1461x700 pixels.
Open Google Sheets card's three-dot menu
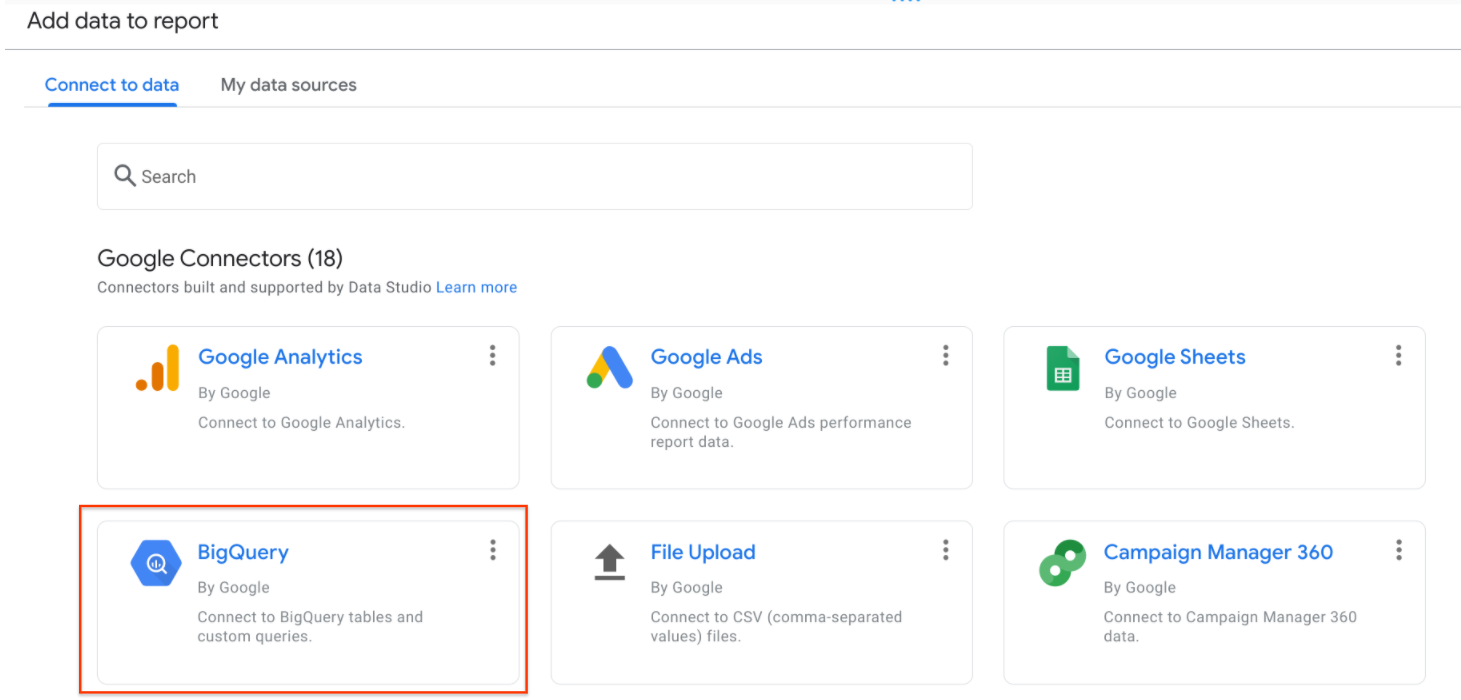(x=1398, y=355)
